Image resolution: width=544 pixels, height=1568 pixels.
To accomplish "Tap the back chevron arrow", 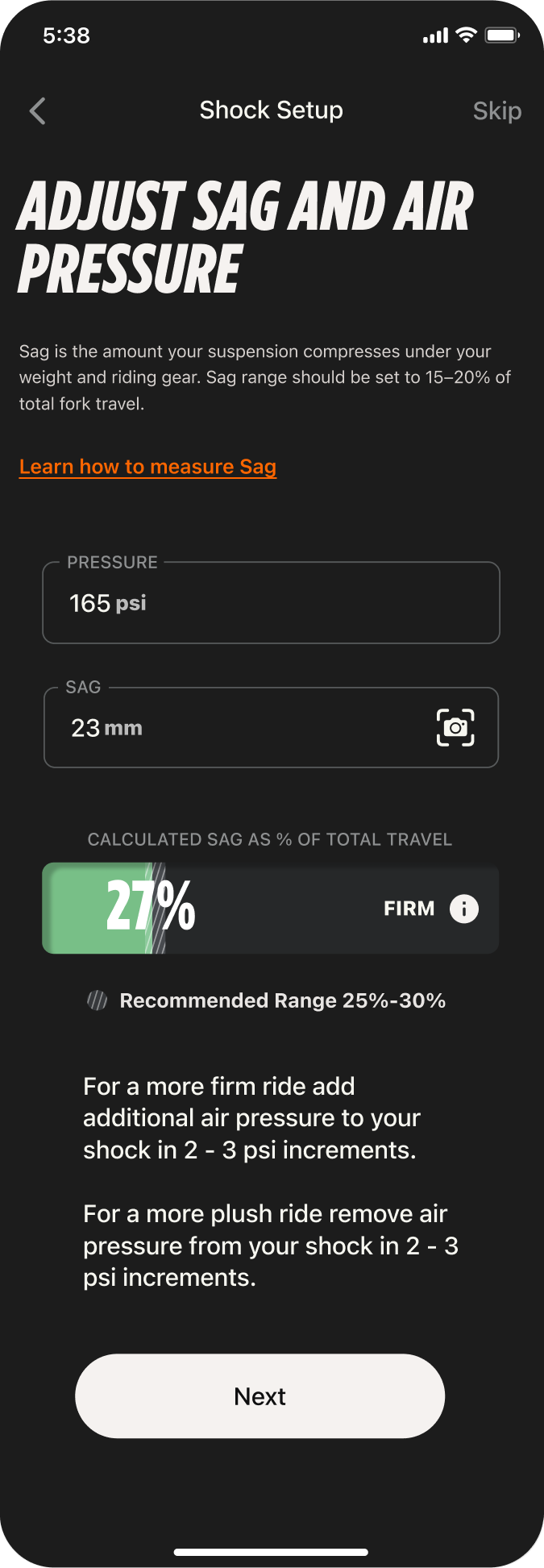I will tap(38, 111).
